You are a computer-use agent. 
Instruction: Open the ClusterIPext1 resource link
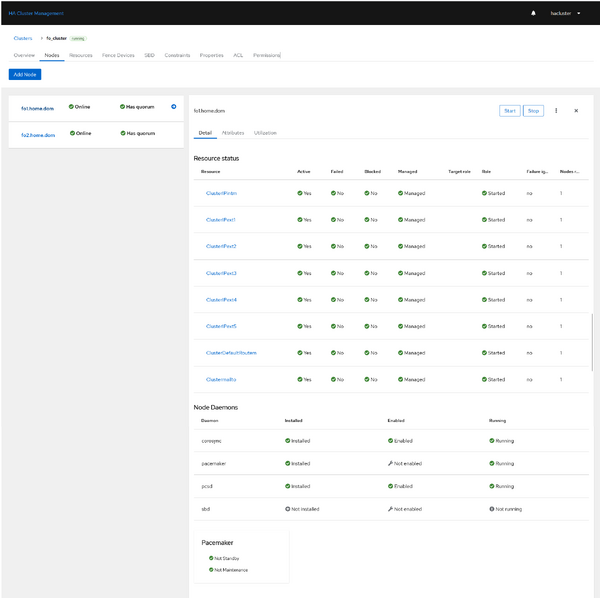(x=221, y=220)
